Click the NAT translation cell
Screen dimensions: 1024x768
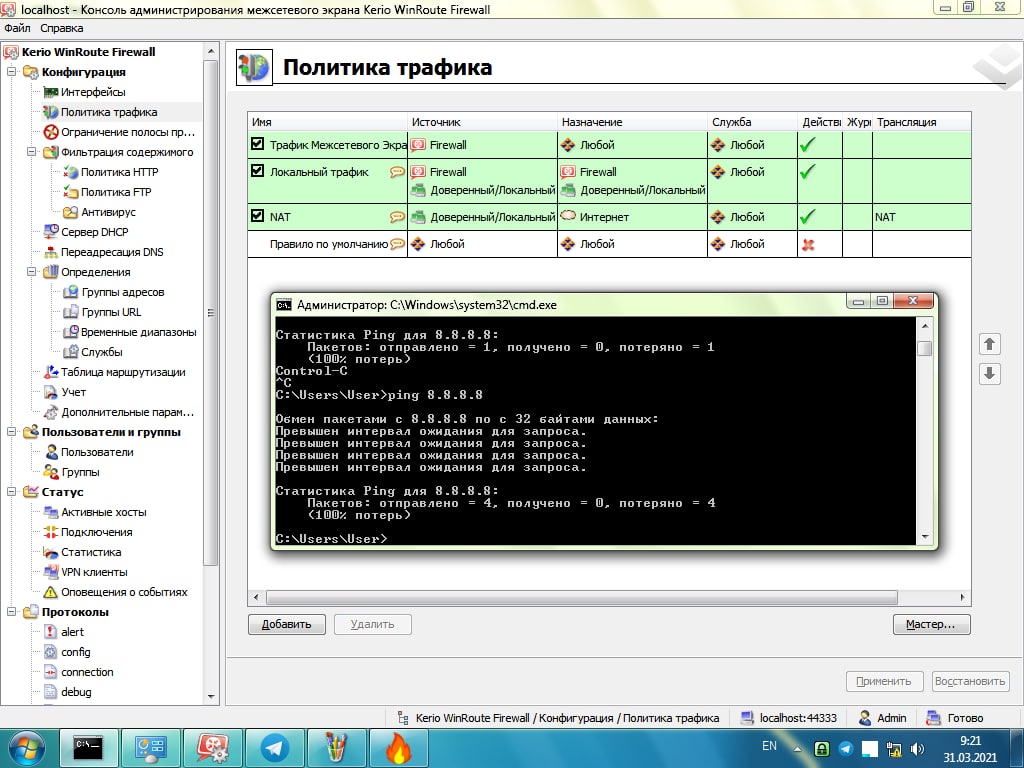pos(921,217)
